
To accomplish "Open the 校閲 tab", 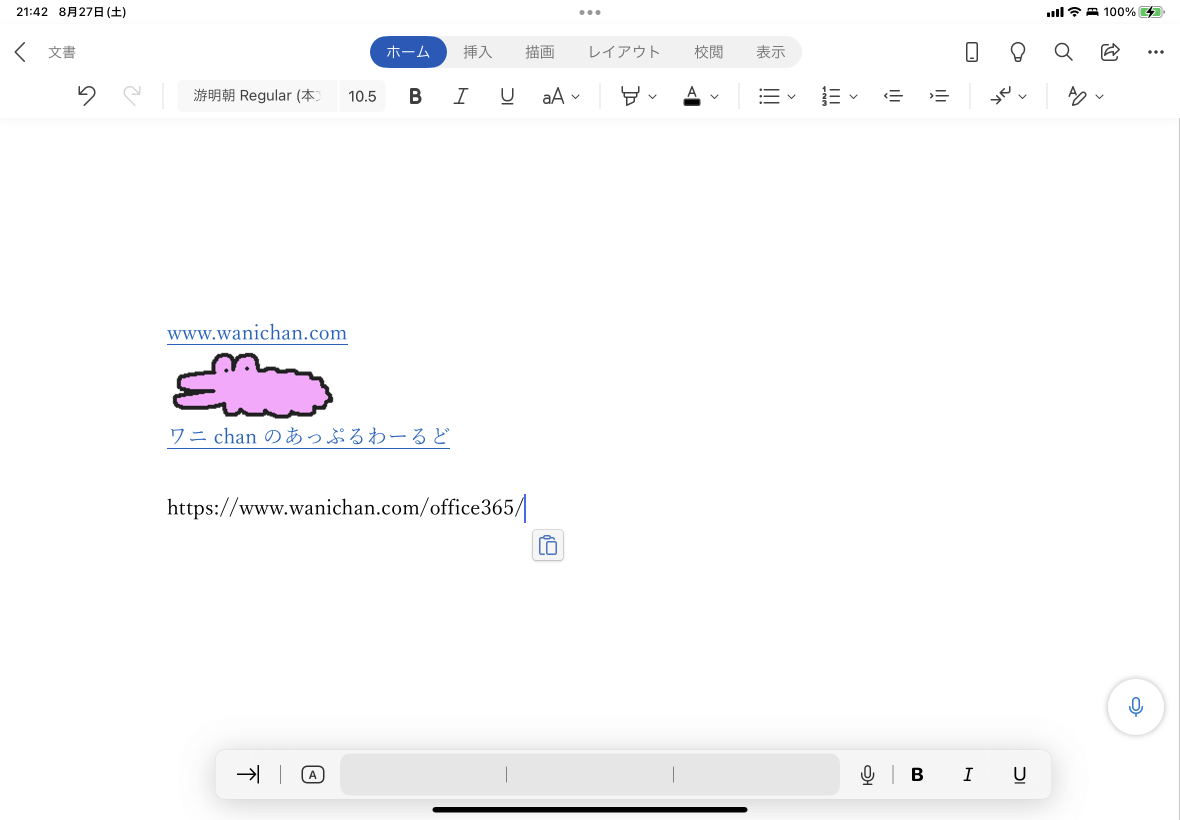I will (x=708, y=52).
